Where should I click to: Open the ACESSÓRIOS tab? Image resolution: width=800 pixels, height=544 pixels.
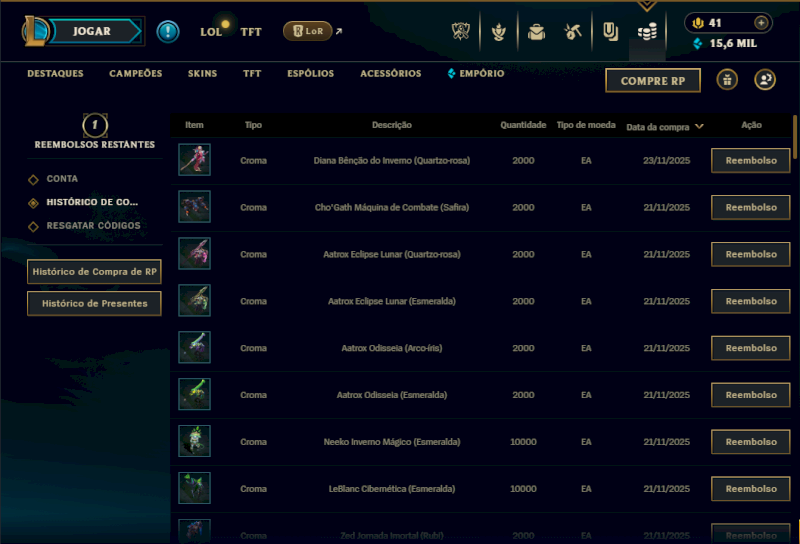pos(391,73)
